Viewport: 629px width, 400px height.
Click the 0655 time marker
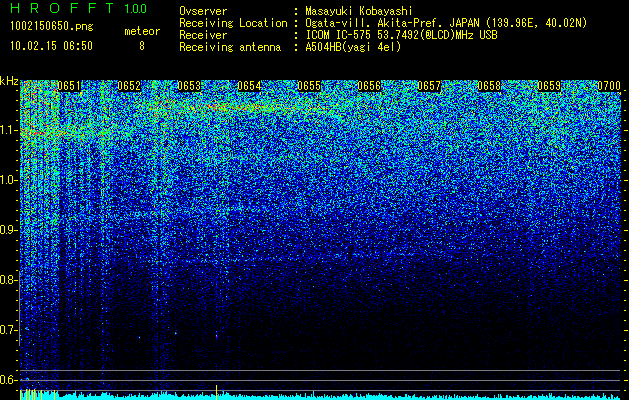tap(309, 86)
